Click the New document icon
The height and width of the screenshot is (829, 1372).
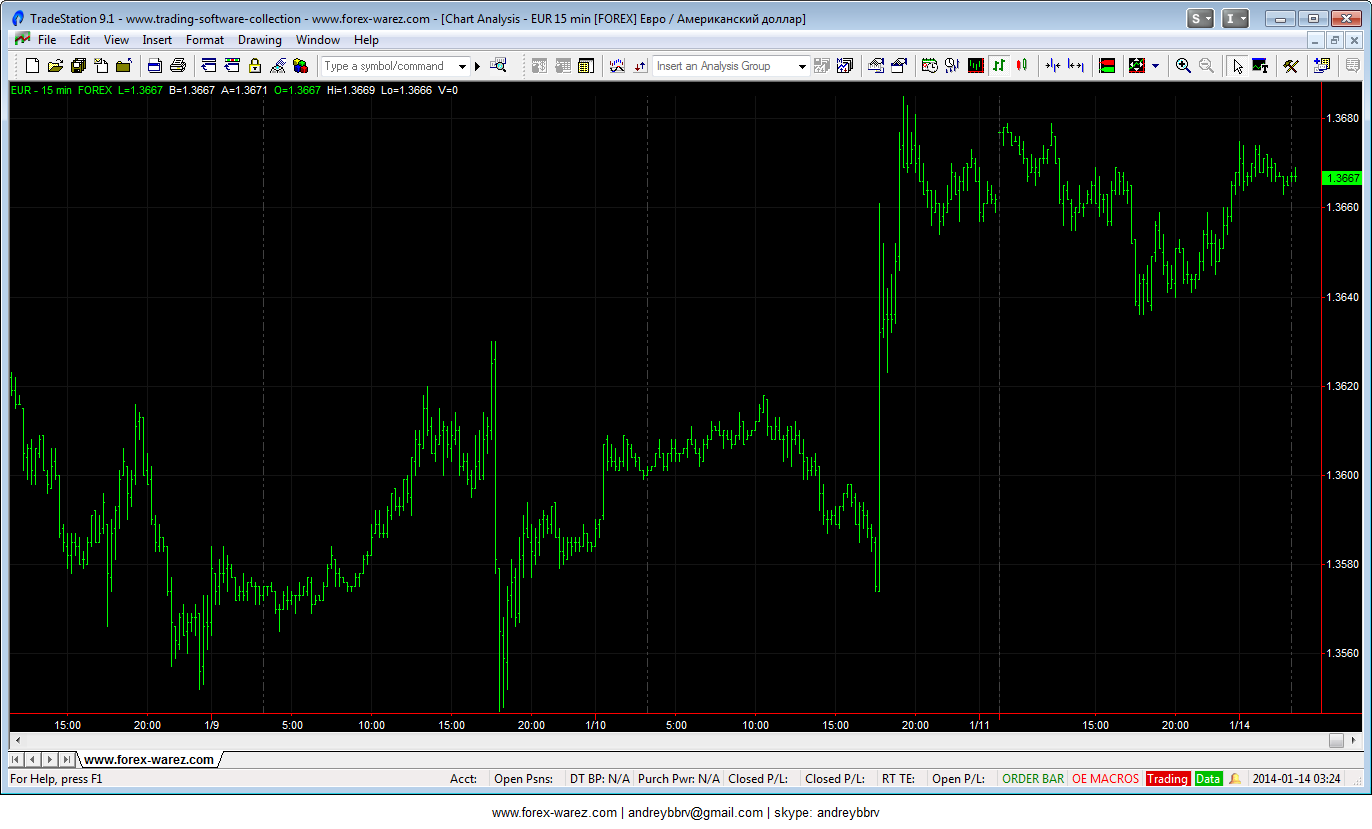tap(32, 66)
